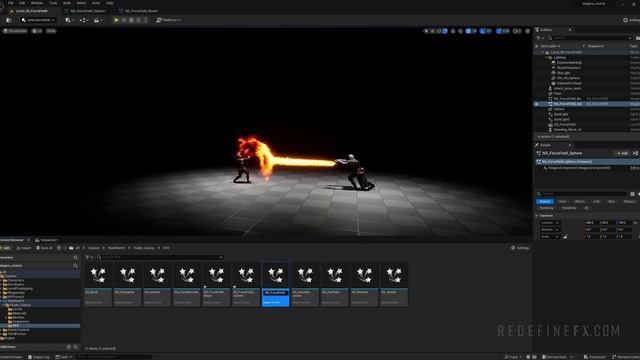This screenshot has width=640, height=360.
Task: Toggle rotation snapping in viewport toolbar
Action: (x=482, y=31)
